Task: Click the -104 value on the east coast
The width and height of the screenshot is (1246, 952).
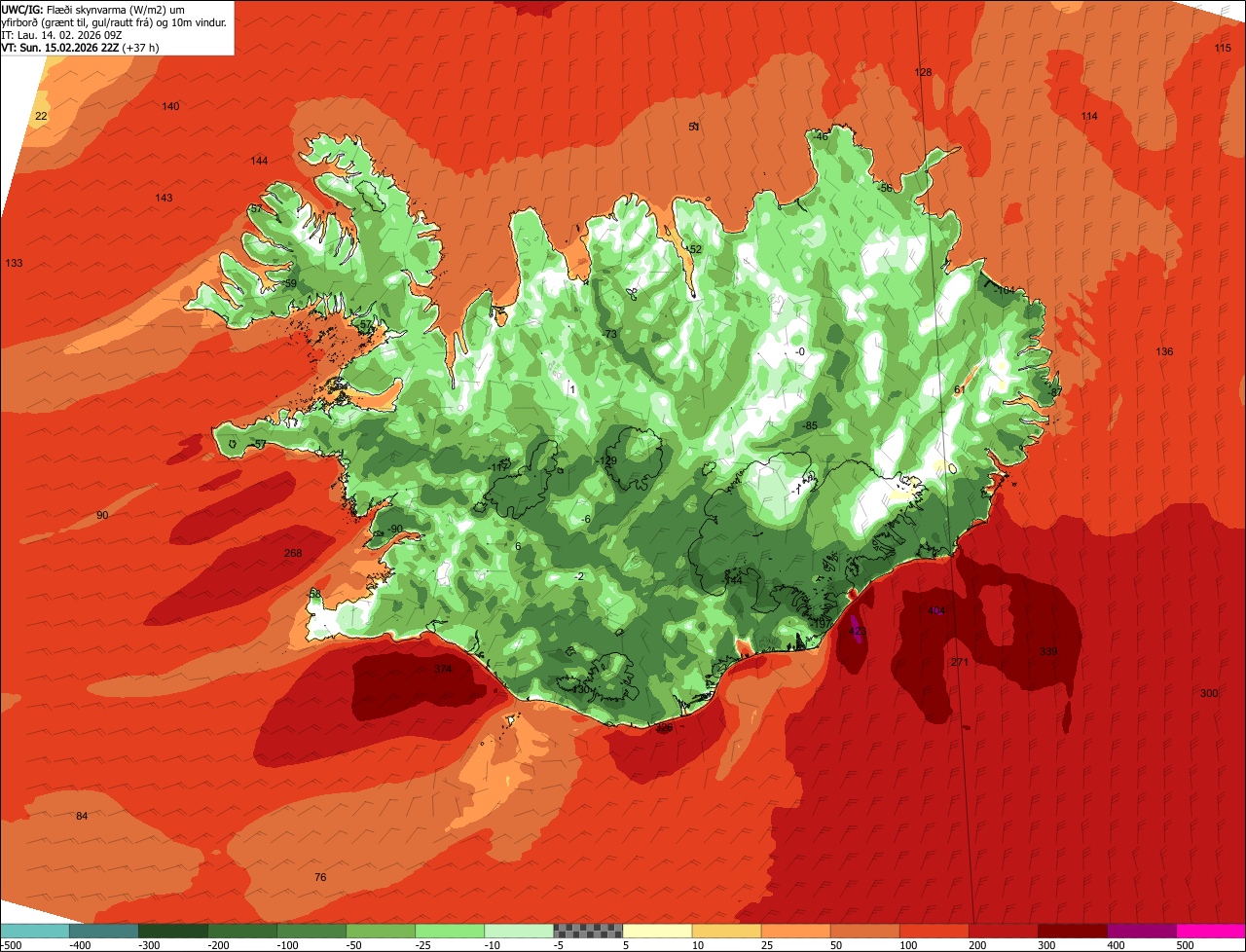Action: pyautogui.click(x=1003, y=291)
